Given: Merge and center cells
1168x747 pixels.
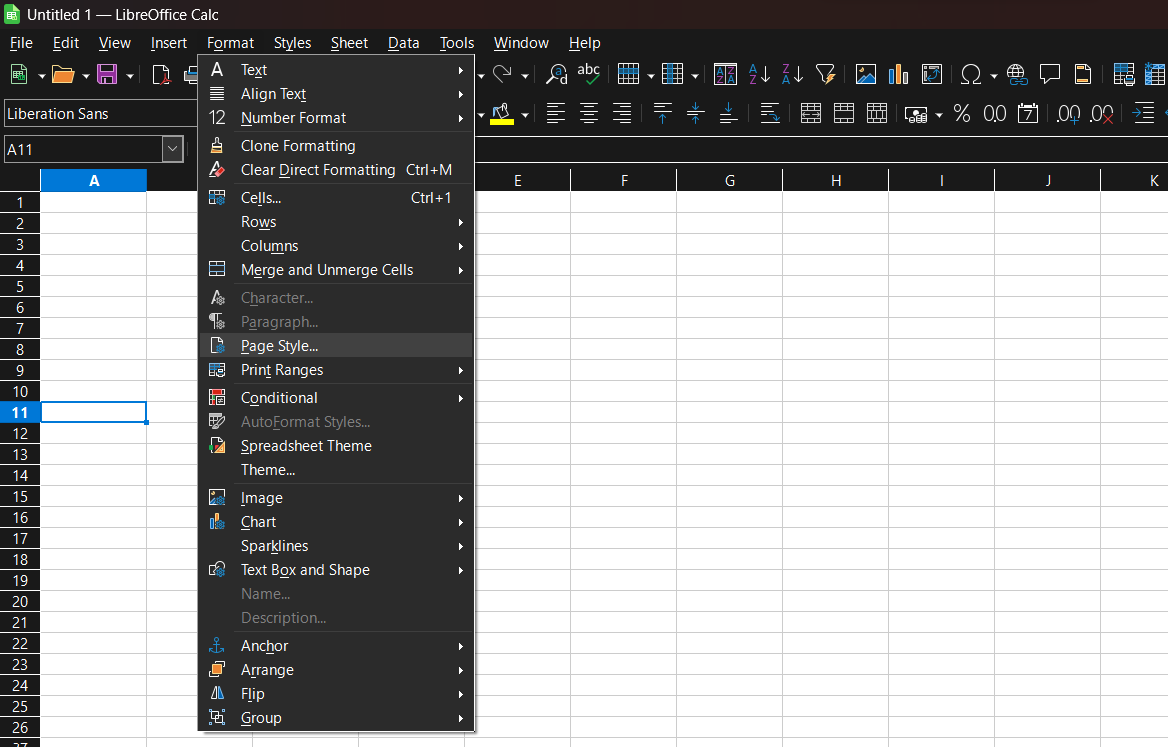Looking at the screenshot, I should 810,113.
